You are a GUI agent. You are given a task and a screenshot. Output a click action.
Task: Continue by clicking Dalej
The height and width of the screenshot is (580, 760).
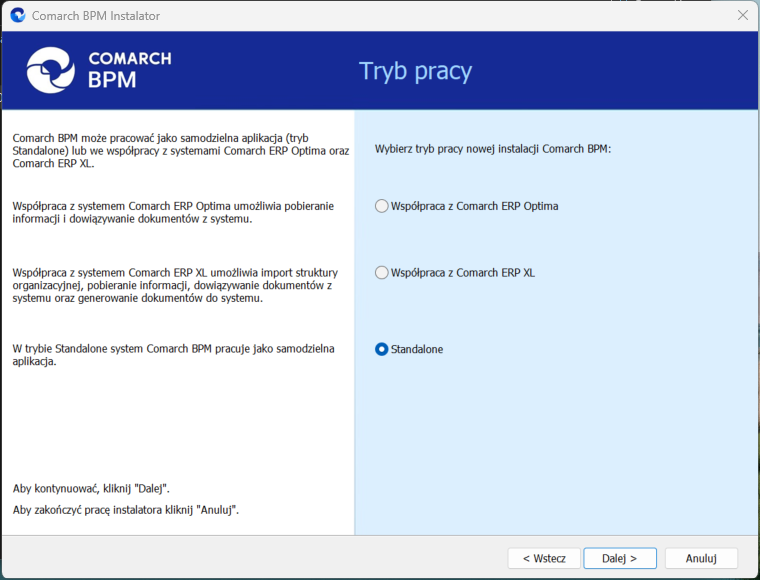tap(620, 558)
